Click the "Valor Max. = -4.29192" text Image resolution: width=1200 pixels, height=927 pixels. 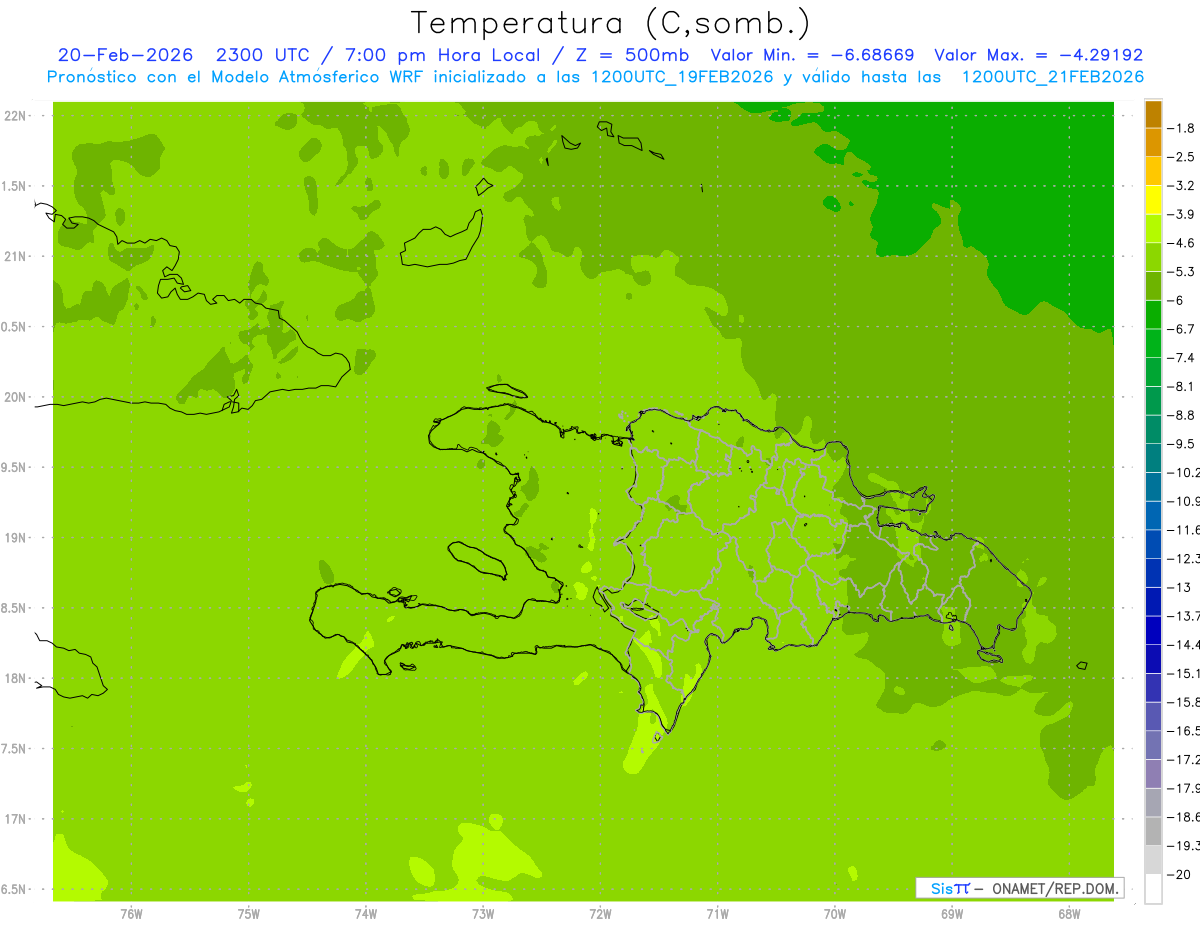click(1038, 55)
